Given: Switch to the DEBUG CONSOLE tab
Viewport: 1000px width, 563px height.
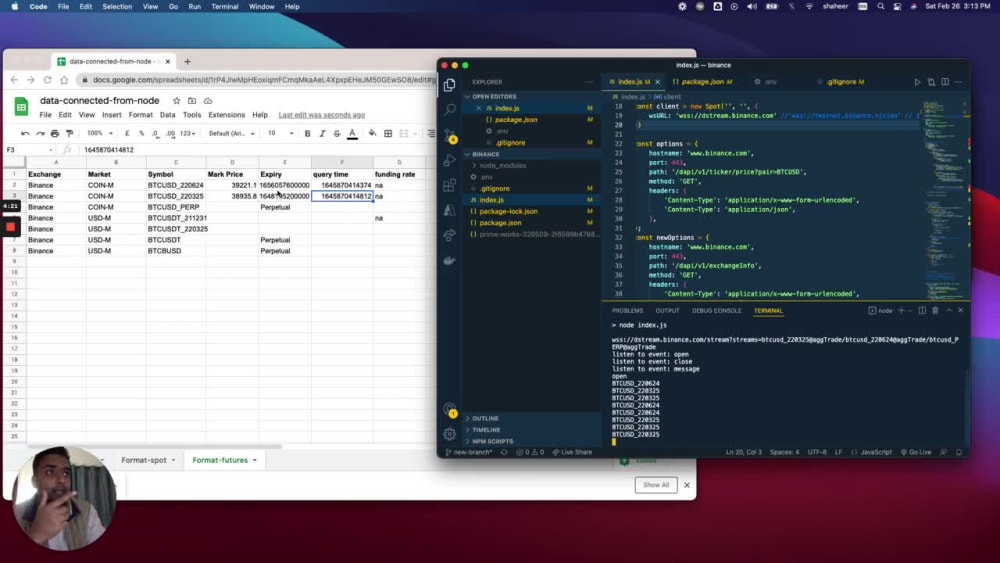Looking at the screenshot, I should [717, 311].
